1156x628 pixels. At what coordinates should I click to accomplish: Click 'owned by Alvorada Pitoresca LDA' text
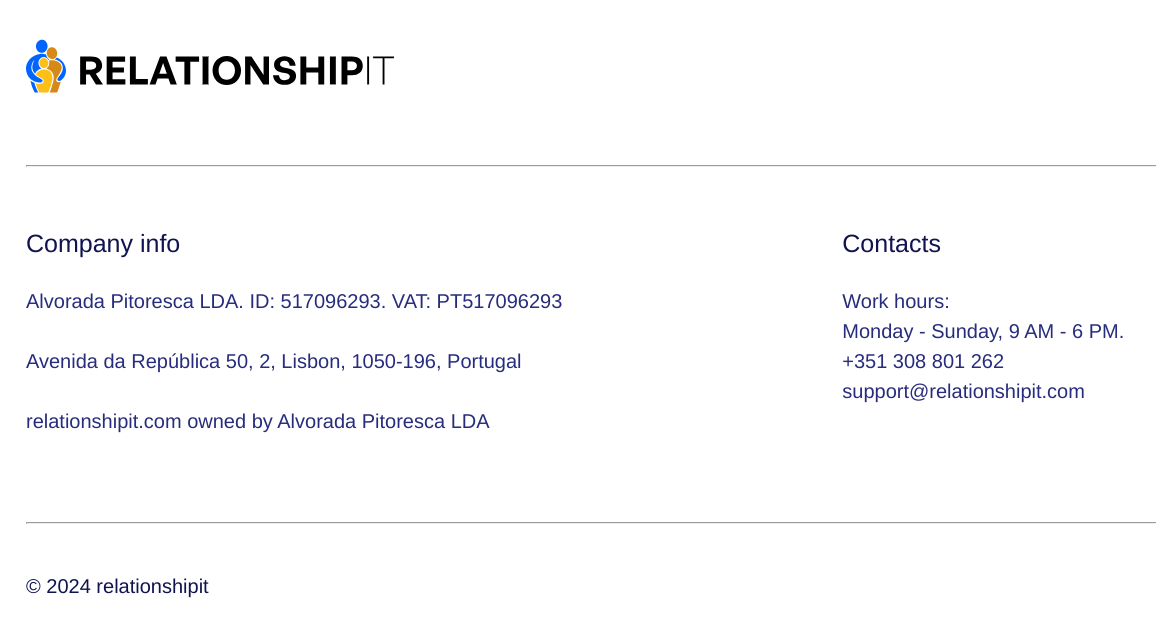click(338, 422)
